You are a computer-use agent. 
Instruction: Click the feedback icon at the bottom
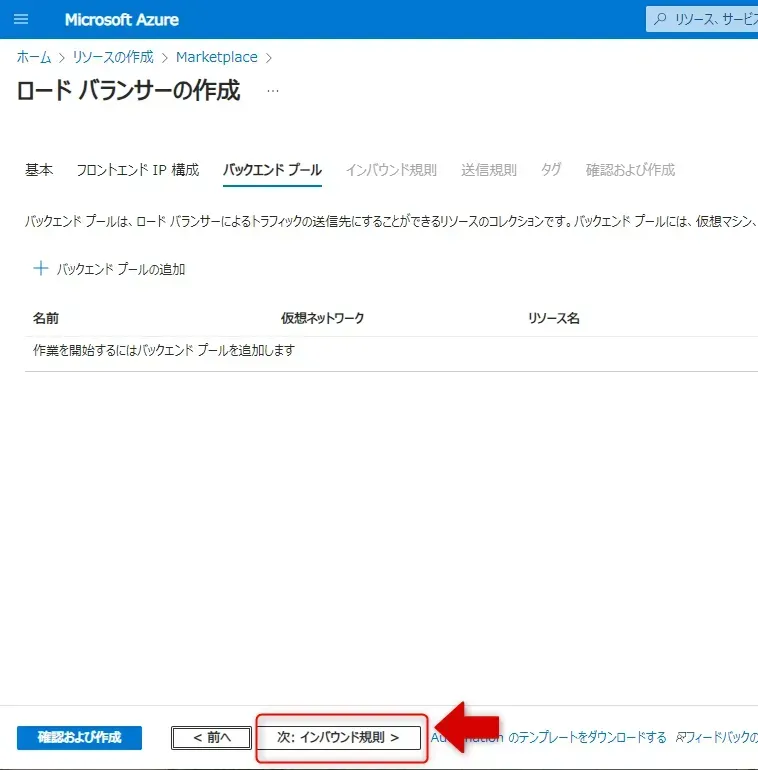pyautogui.click(x=681, y=738)
